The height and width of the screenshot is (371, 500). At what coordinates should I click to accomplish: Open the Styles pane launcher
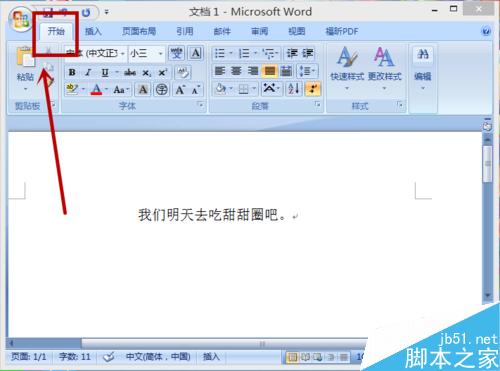400,105
